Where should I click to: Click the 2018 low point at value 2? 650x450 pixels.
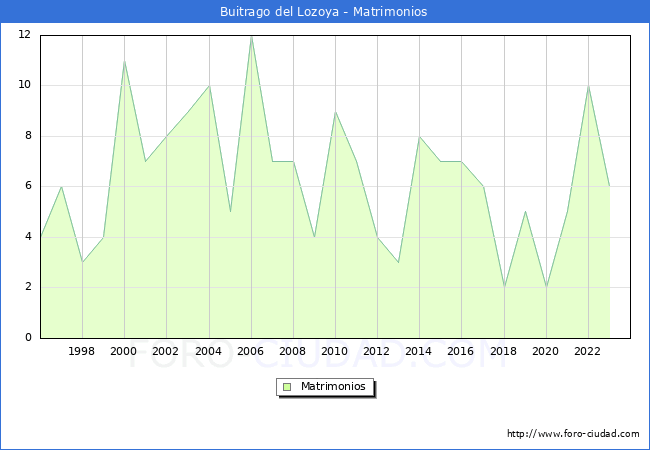[x=504, y=287]
